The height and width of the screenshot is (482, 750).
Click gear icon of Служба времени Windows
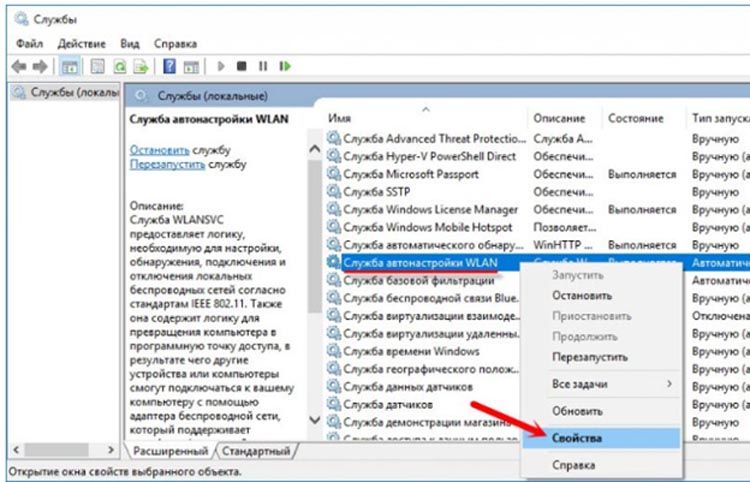[333, 351]
